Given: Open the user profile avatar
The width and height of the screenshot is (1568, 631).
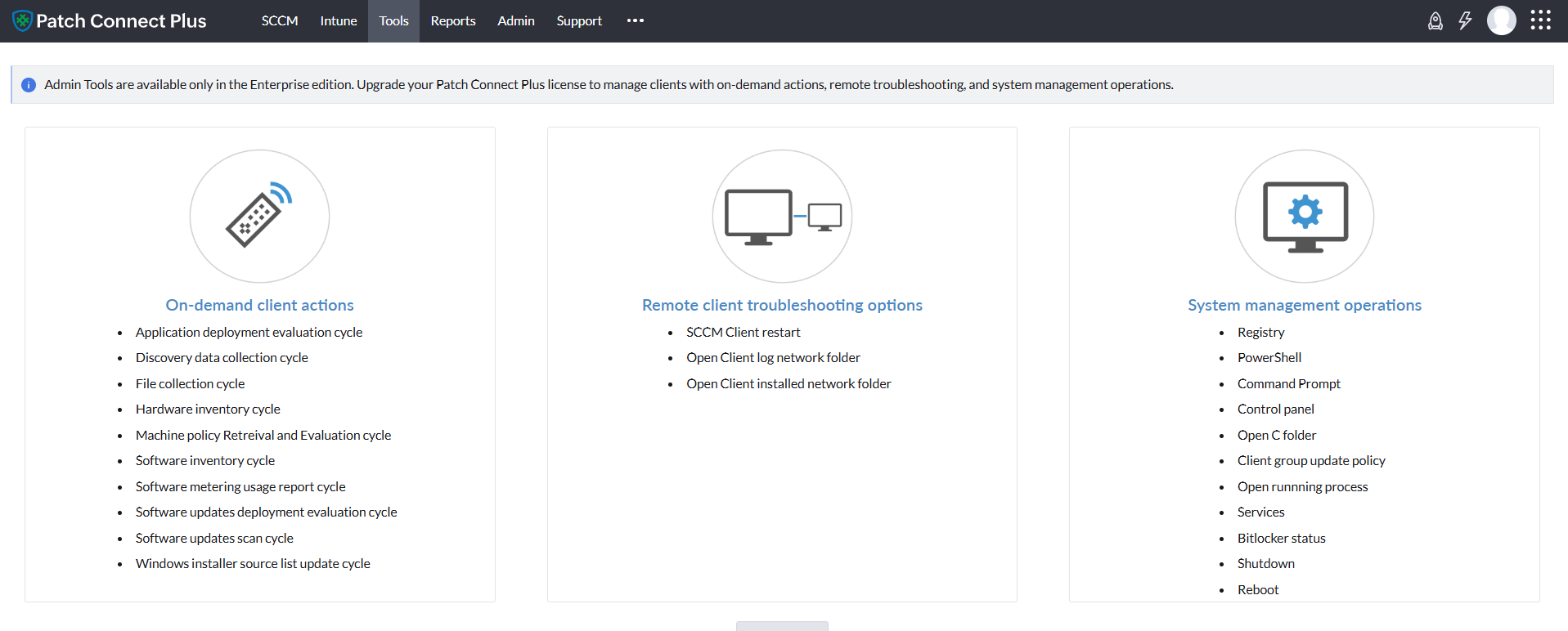Looking at the screenshot, I should pos(1502,20).
